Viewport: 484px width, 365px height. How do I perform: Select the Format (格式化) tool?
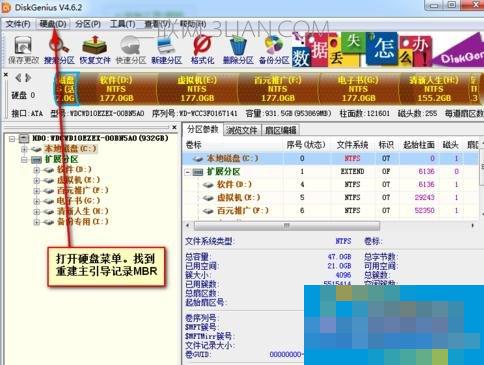coord(202,50)
